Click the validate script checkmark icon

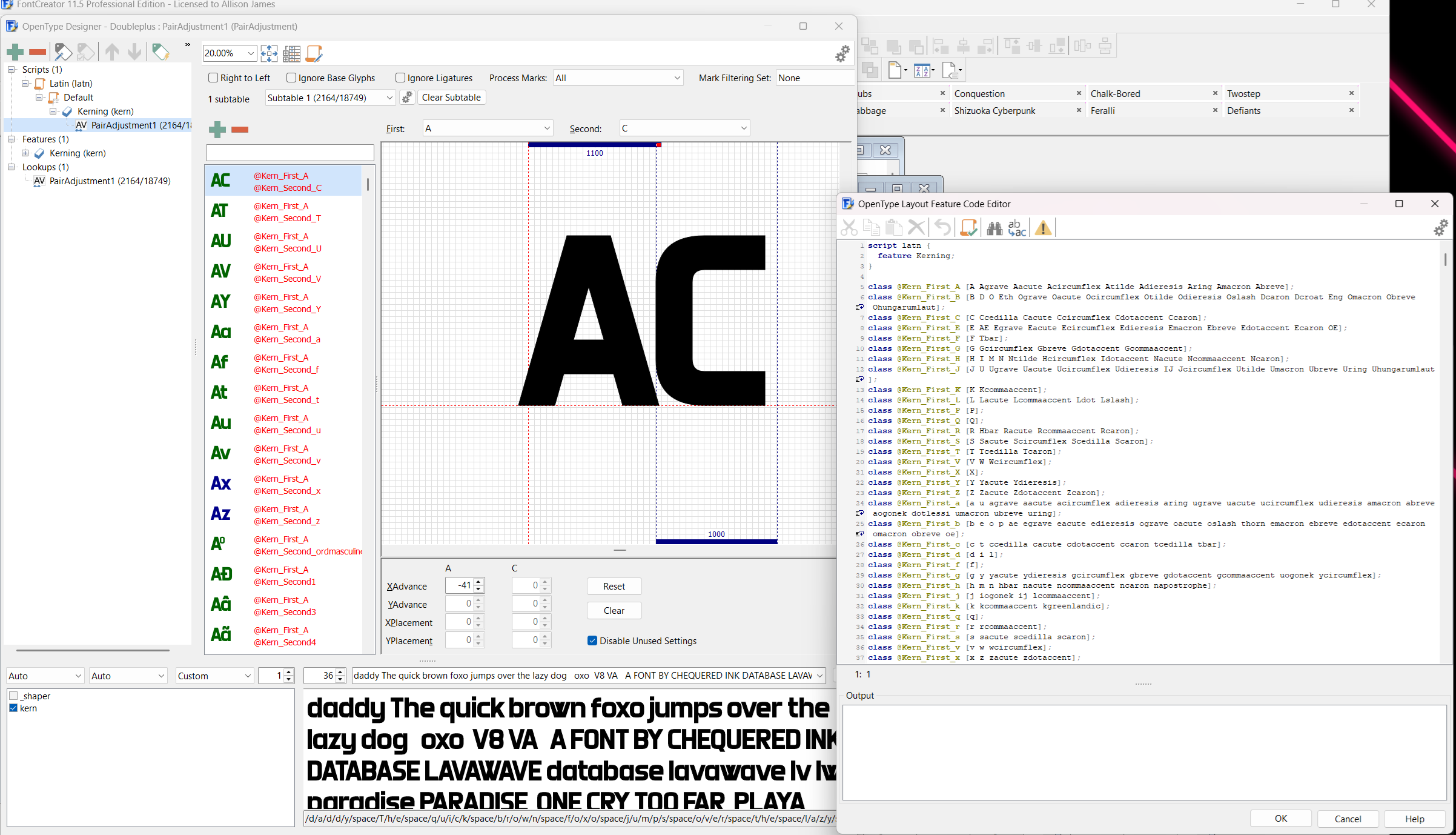click(x=968, y=228)
